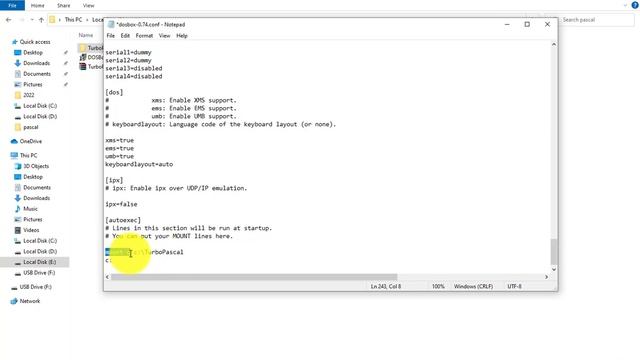Open Local Disk (D:) under This PC
The height and width of the screenshot is (360, 640).
(40, 251)
